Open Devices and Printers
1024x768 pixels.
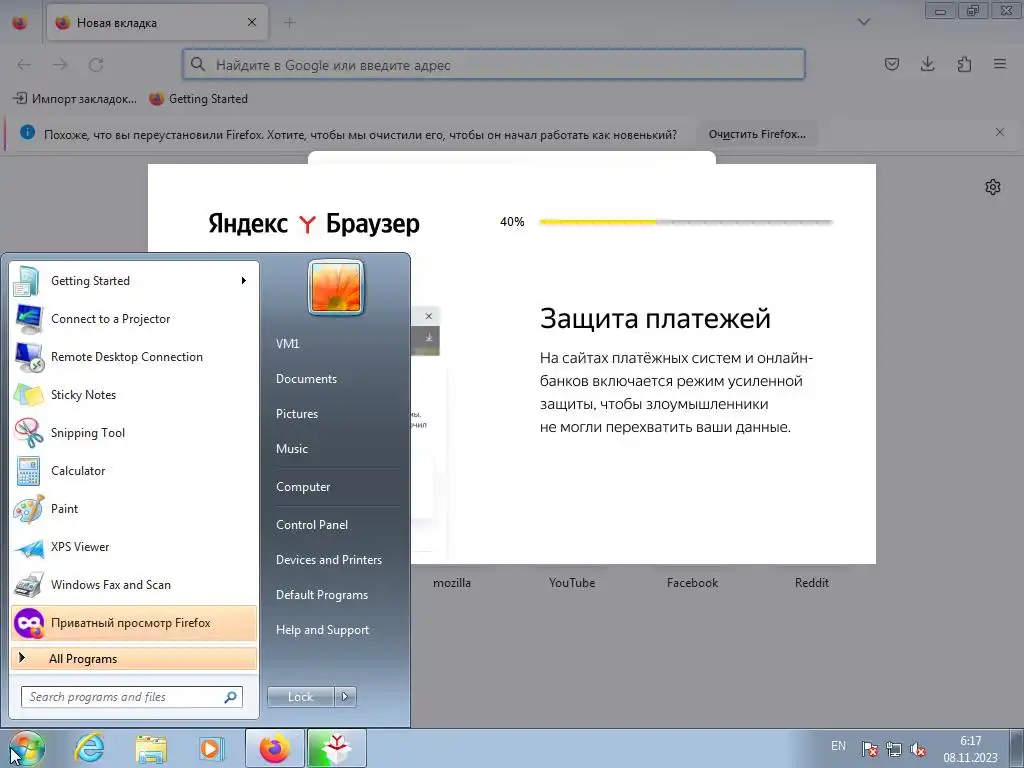coord(328,560)
